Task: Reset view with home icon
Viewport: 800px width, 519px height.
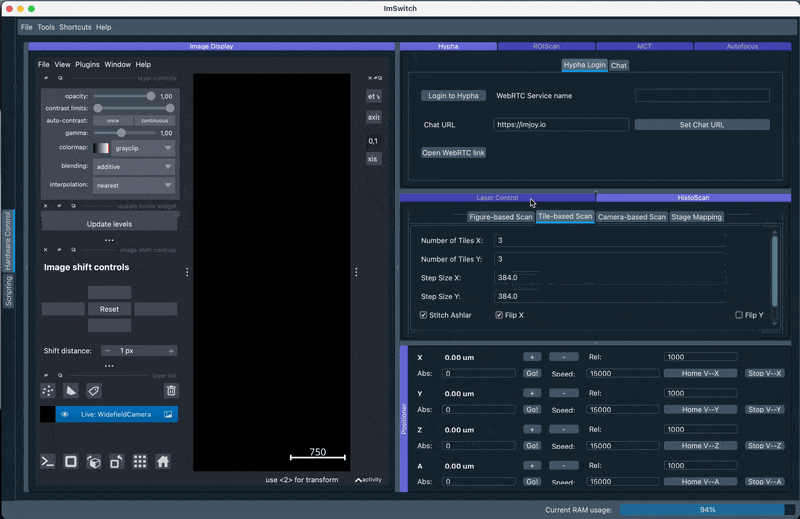Action: pyautogui.click(x=163, y=461)
